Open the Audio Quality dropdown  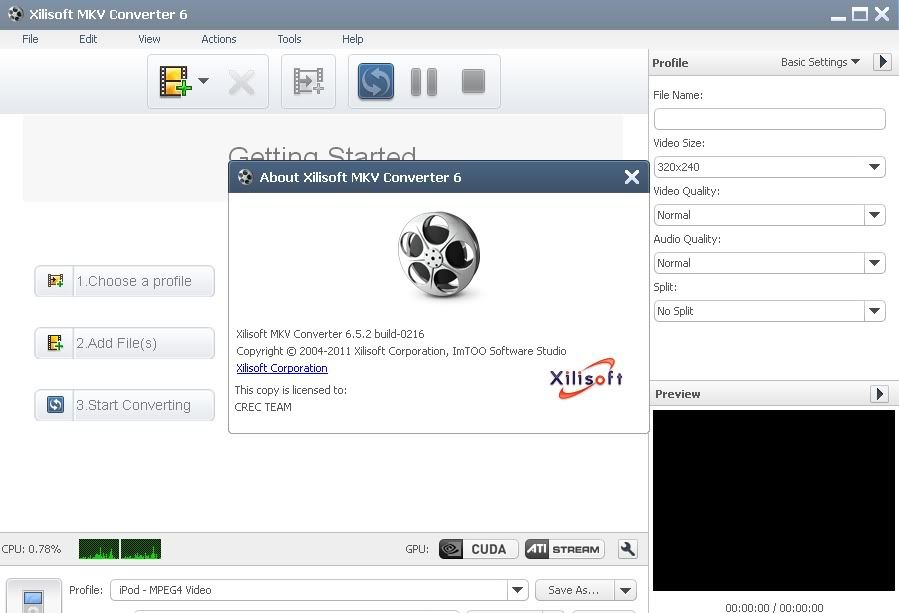click(x=769, y=263)
